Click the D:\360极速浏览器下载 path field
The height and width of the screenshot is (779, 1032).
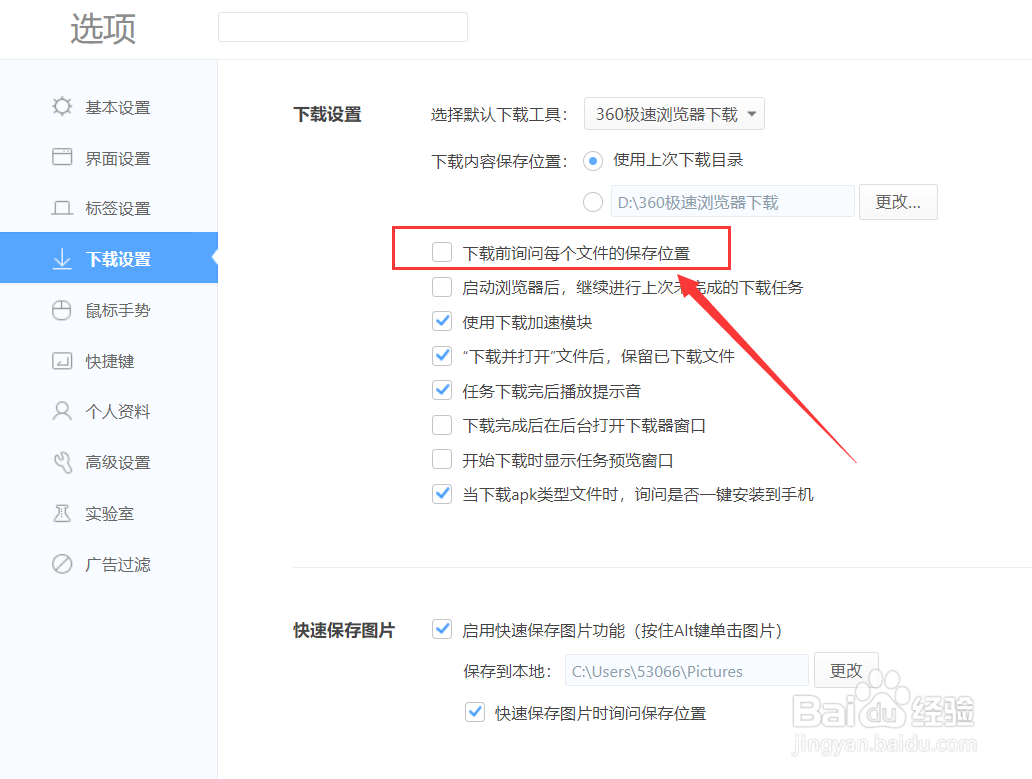[733, 201]
